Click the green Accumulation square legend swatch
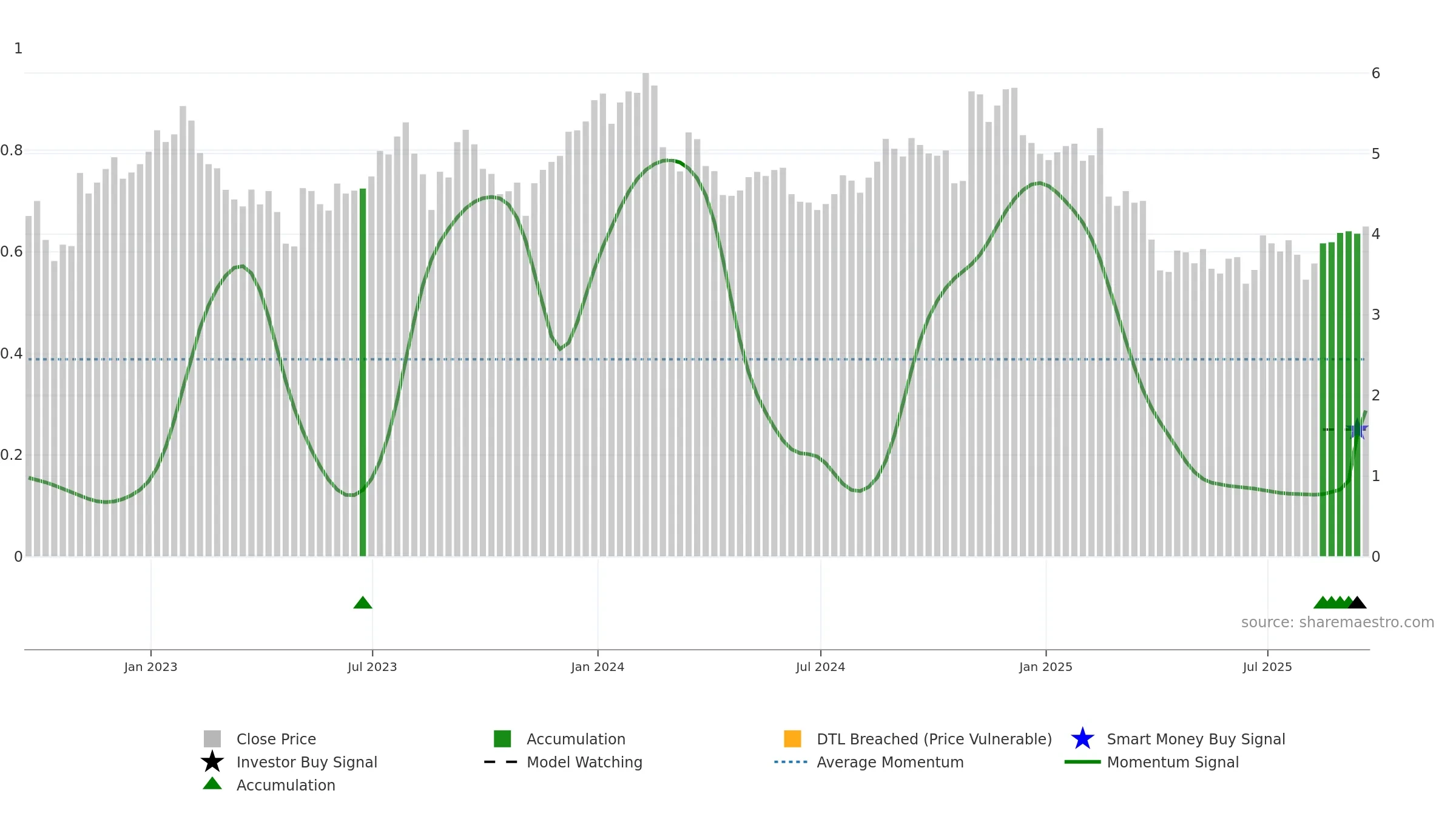1456x819 pixels. click(502, 739)
